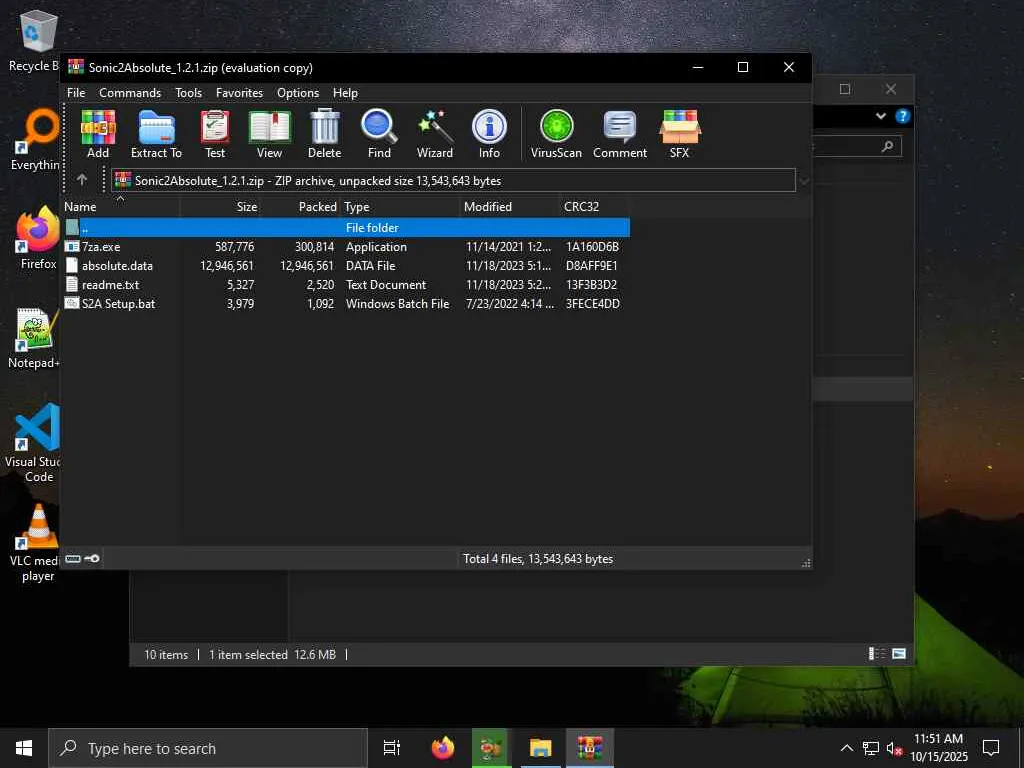Open the Tools menu
The image size is (1024, 768).
click(188, 93)
